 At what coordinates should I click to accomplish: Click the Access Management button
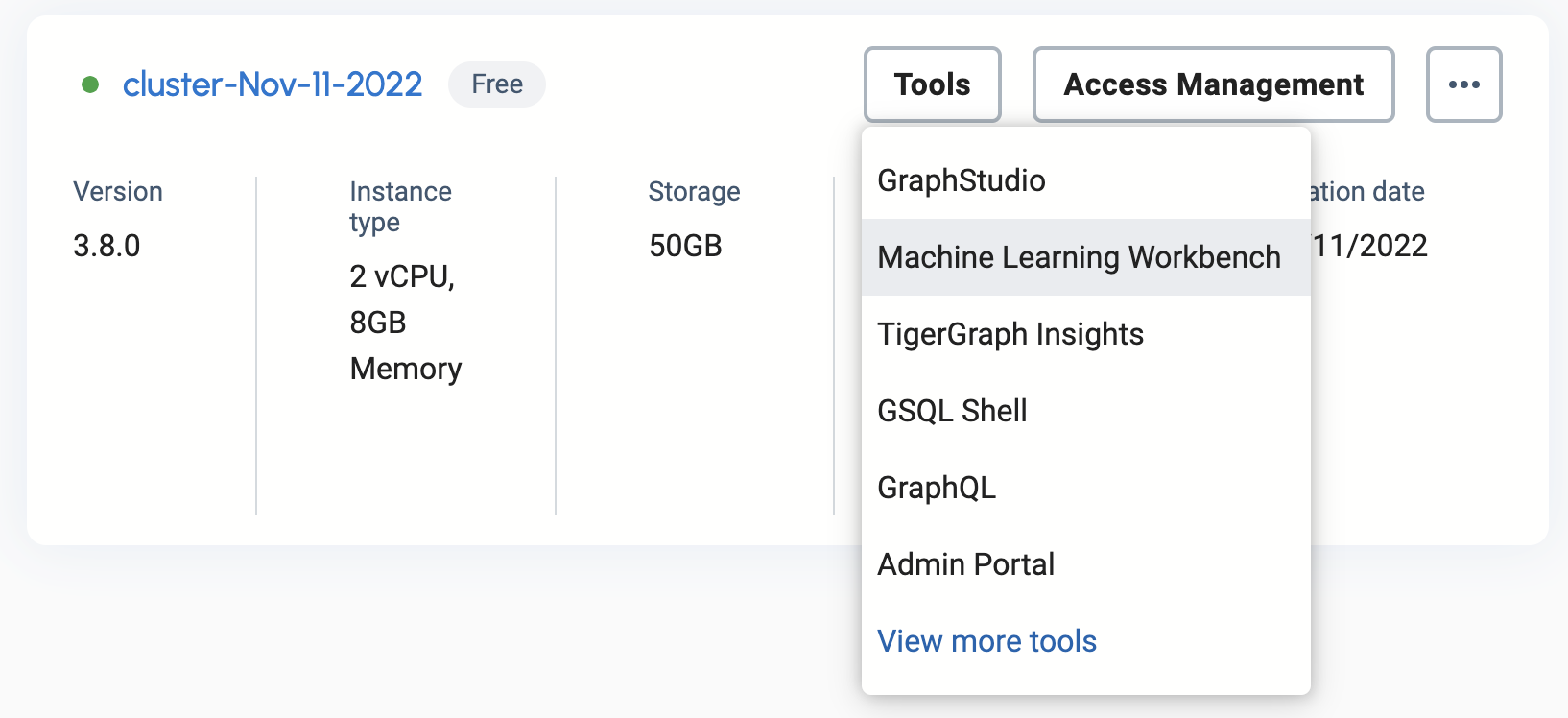click(x=1213, y=84)
